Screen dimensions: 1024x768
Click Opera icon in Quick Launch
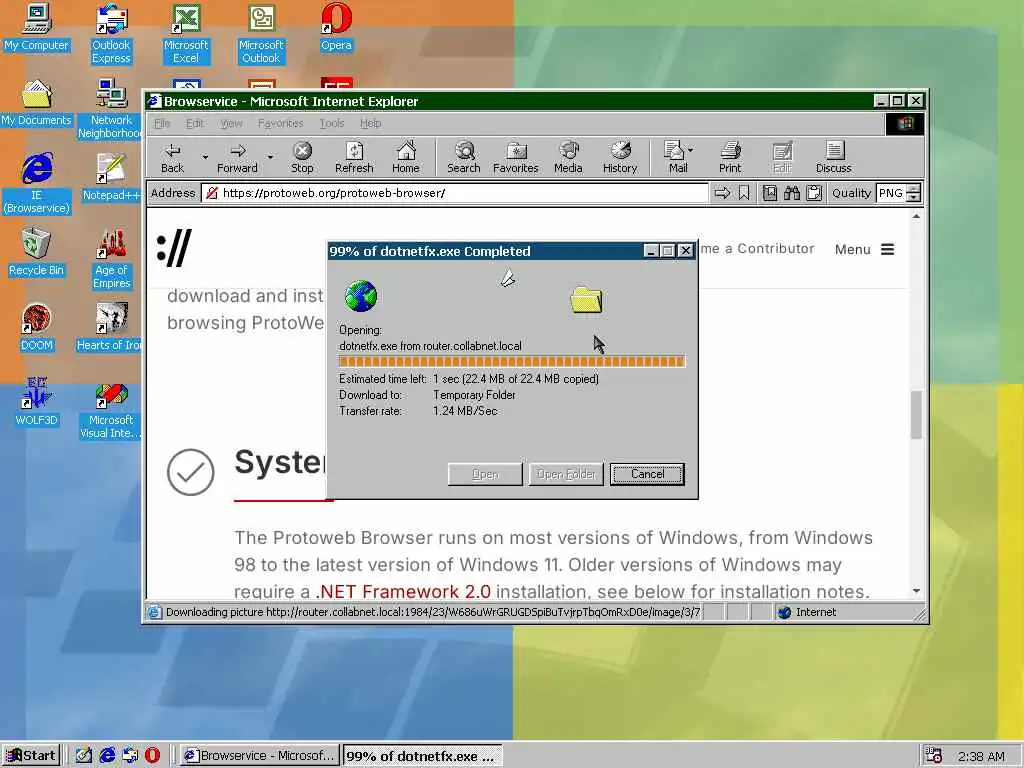(152, 755)
